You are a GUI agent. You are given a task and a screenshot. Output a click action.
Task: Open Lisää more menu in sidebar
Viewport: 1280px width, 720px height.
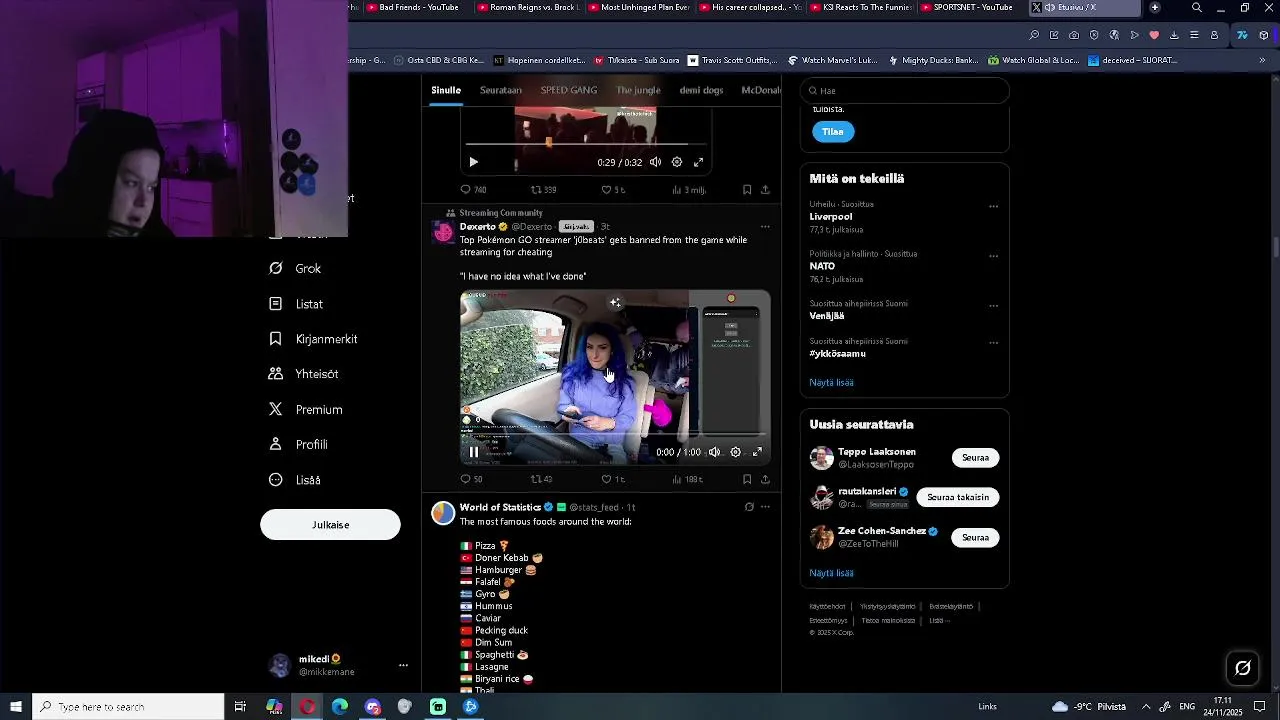pyautogui.click(x=295, y=480)
